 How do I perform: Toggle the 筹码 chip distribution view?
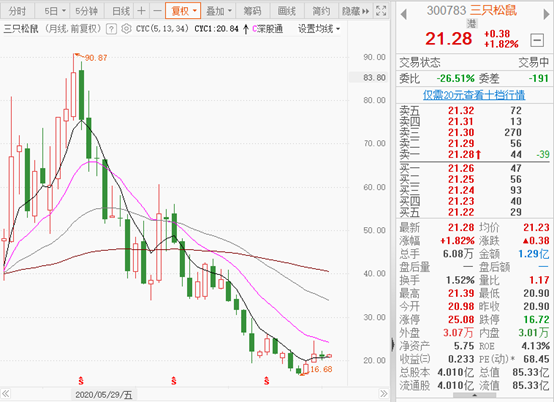coord(252,11)
